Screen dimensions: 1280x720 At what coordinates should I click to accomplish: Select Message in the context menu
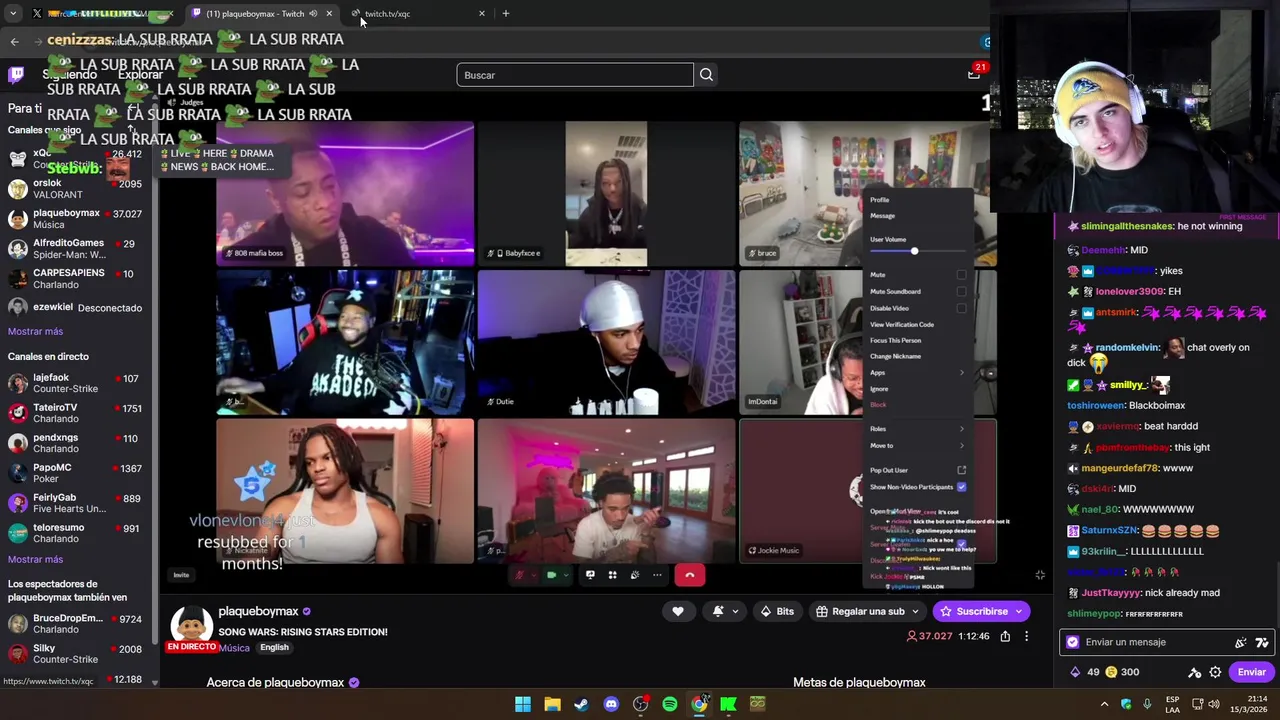[882, 216]
